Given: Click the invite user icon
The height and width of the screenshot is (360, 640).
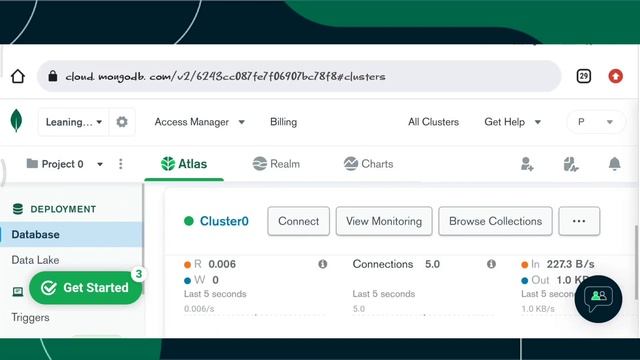Looking at the screenshot, I should coord(527,164).
